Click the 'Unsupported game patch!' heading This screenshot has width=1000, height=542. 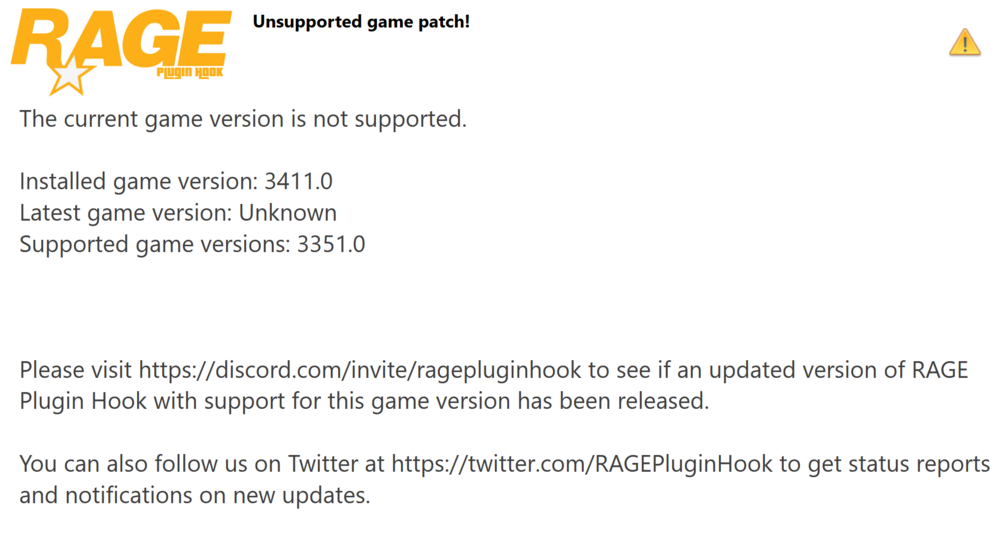coord(361,21)
